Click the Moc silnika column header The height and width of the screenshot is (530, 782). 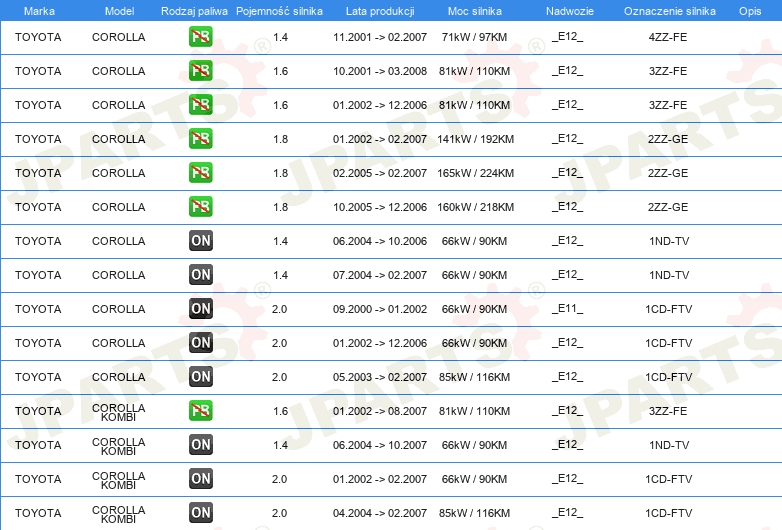click(x=474, y=11)
